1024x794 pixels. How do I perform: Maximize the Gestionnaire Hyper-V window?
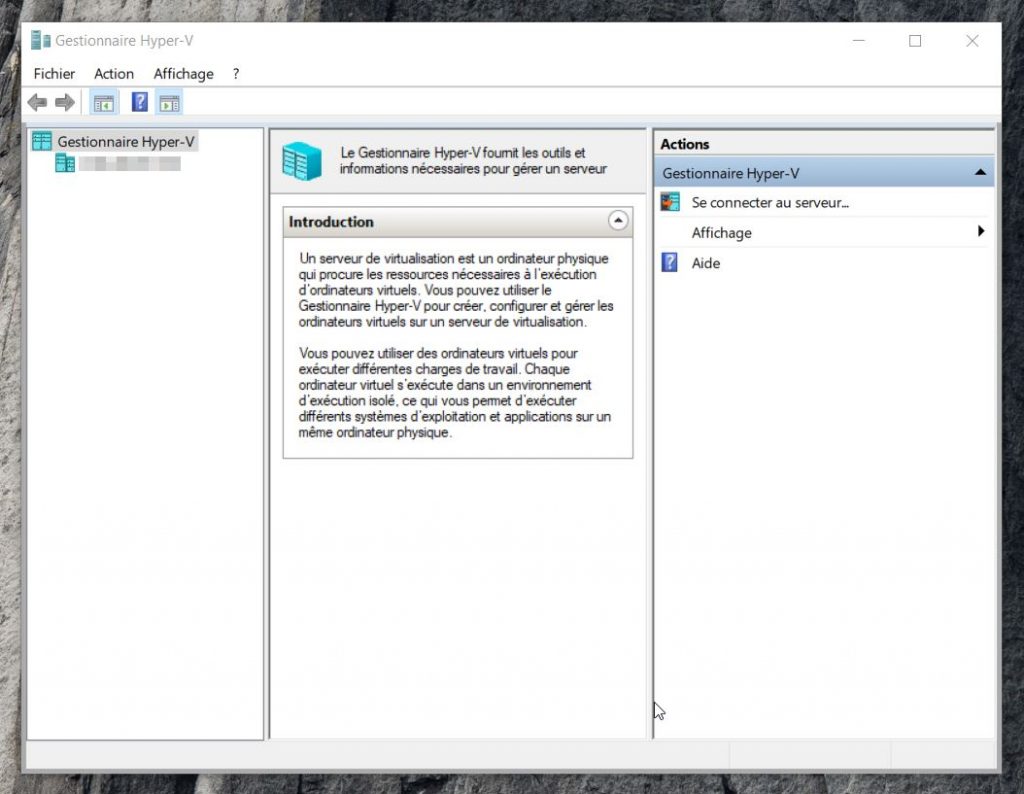(x=915, y=40)
